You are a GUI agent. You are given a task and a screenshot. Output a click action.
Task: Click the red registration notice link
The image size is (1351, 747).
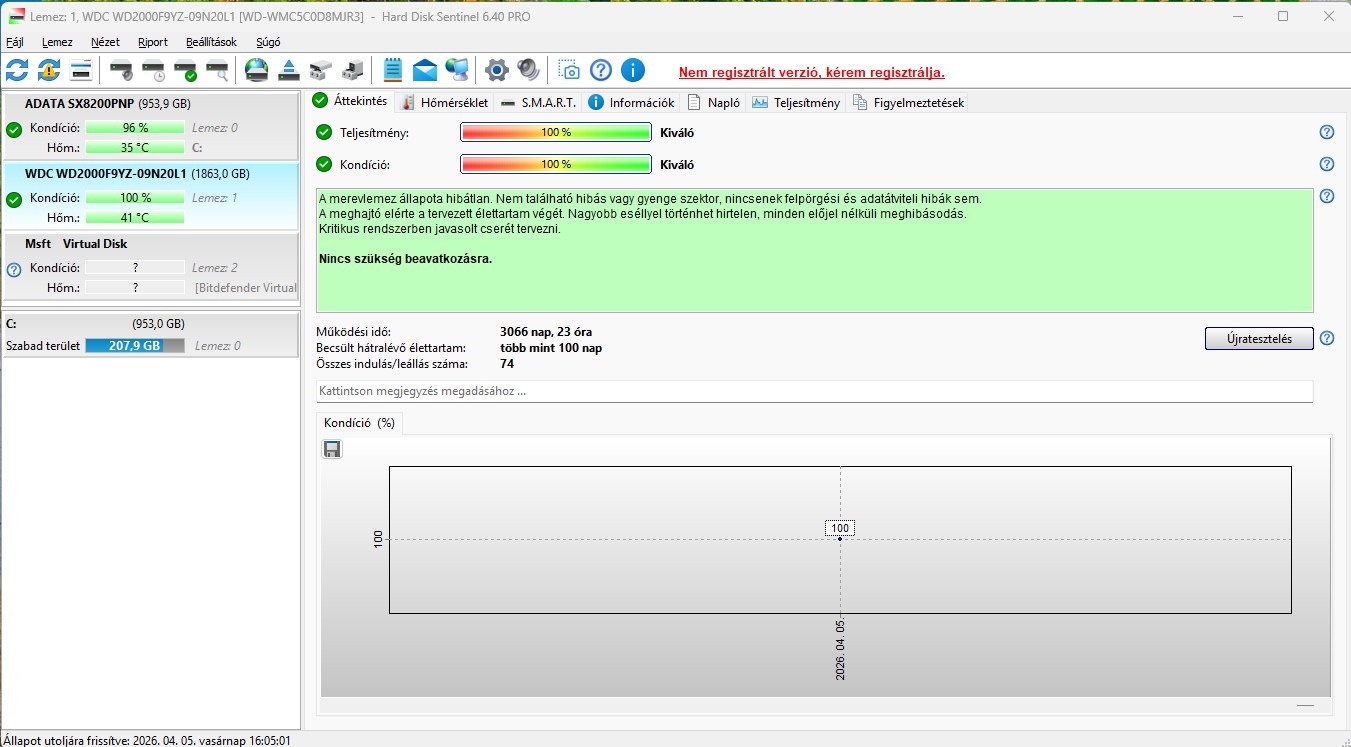[811, 72]
